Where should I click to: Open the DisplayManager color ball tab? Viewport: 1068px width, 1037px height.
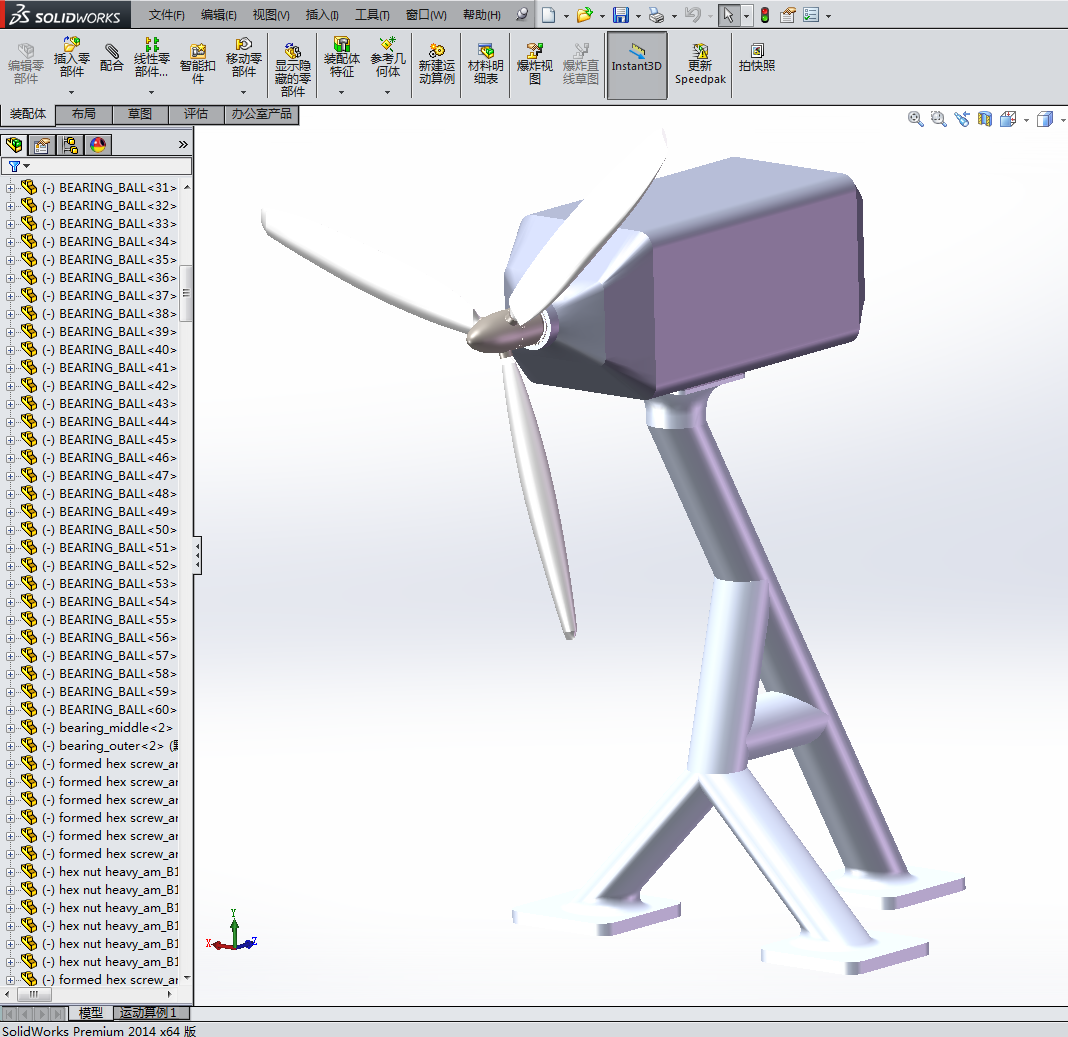click(x=97, y=145)
